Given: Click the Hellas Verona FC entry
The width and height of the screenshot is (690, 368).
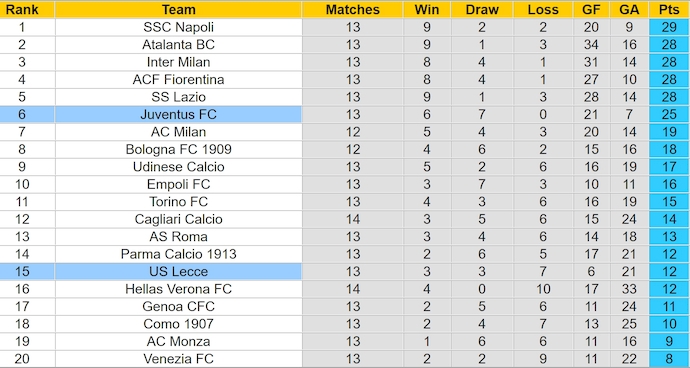Looking at the screenshot, I should point(178,289).
